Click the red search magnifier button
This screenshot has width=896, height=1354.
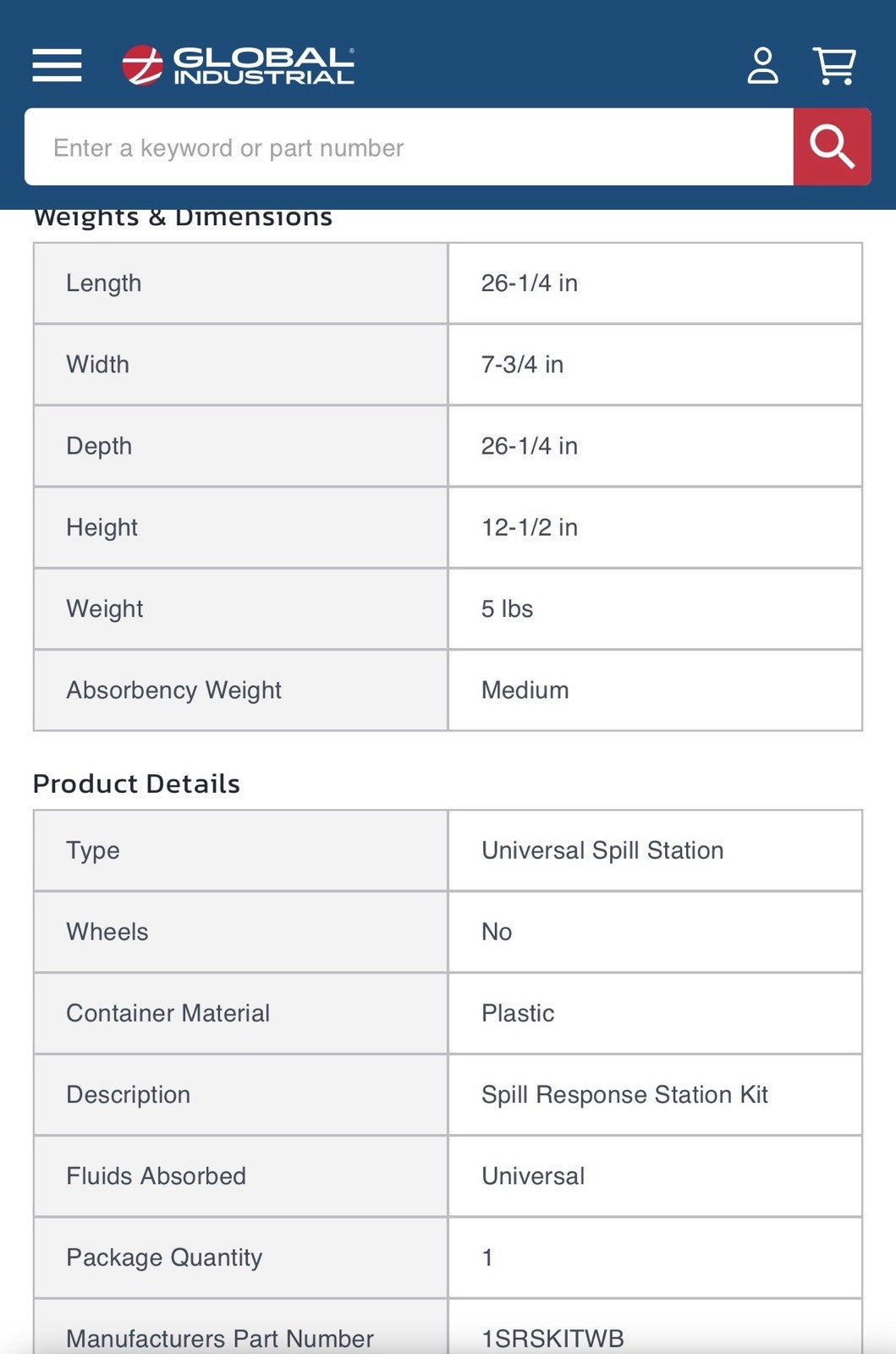[x=832, y=146]
